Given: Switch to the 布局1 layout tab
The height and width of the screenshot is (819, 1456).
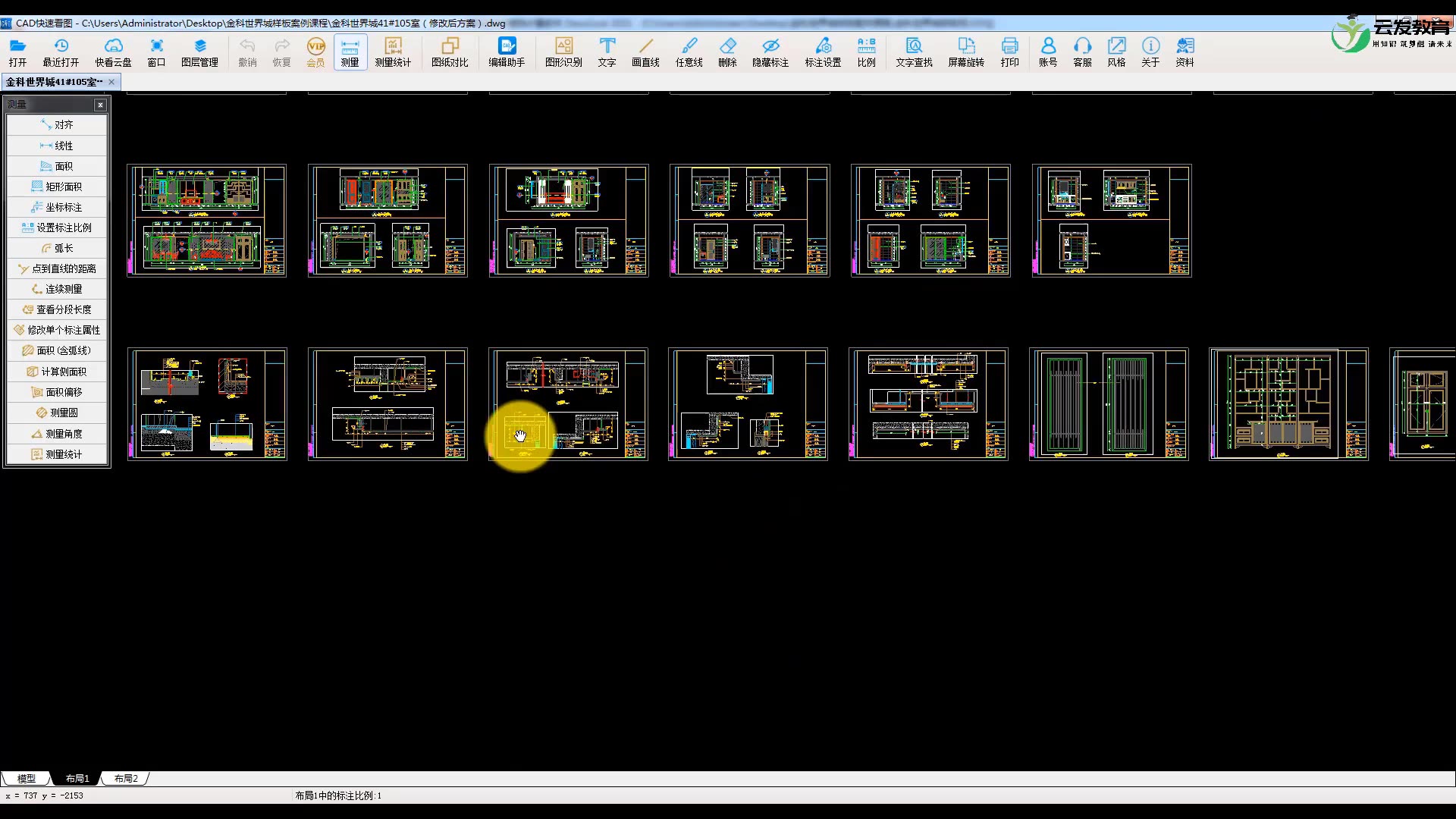Looking at the screenshot, I should coord(77,778).
